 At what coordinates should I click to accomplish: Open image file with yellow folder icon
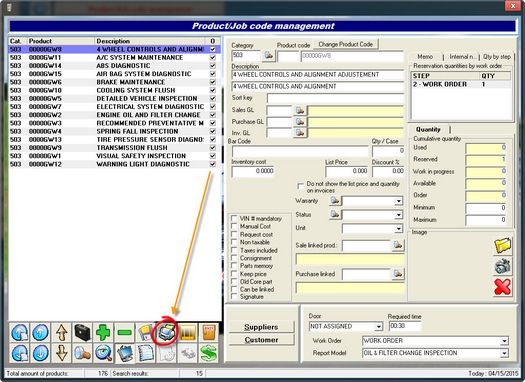(503, 246)
